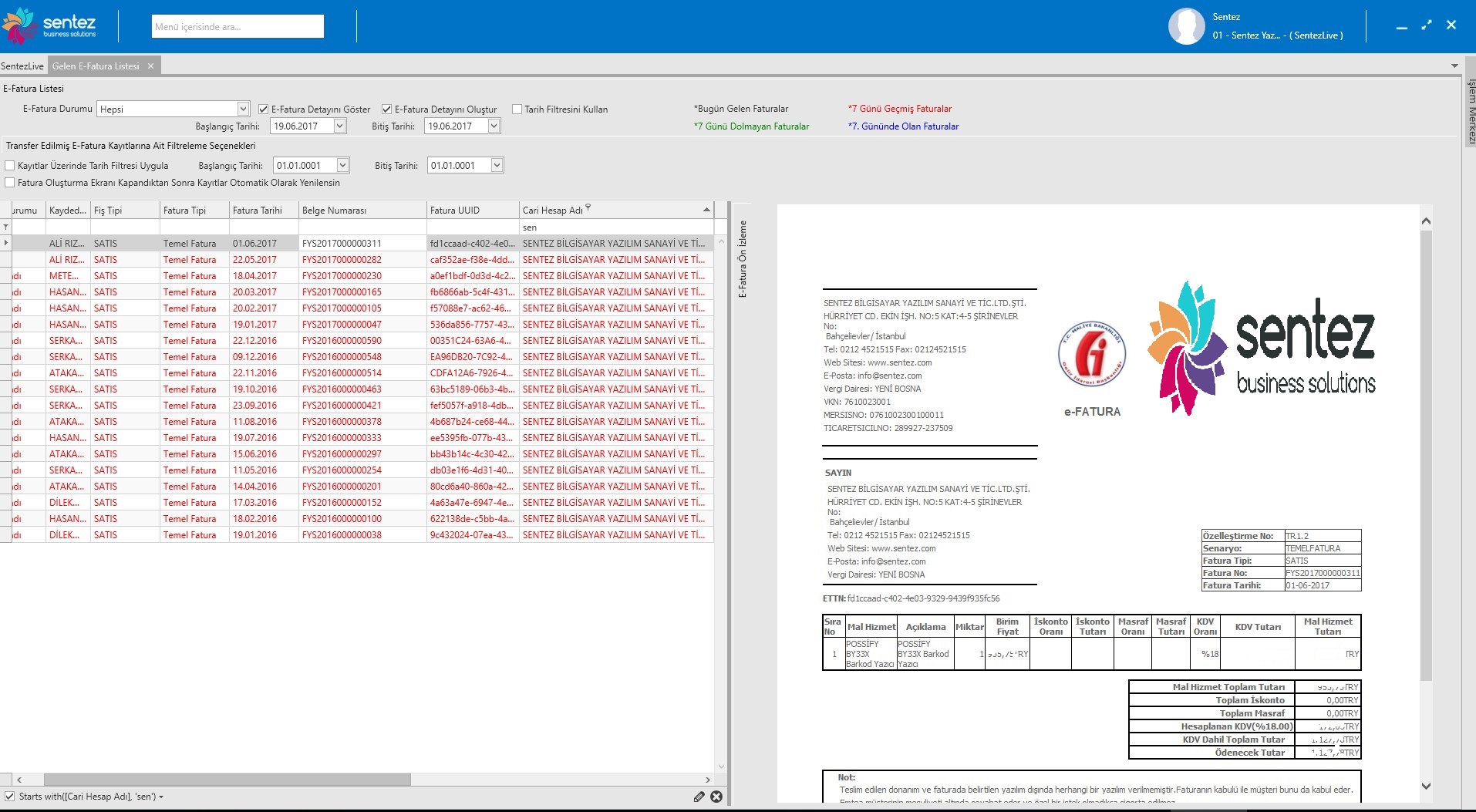1476x812 pixels.
Task: Click UUID EA96DB20-7C92-4...
Action: [x=471, y=357]
